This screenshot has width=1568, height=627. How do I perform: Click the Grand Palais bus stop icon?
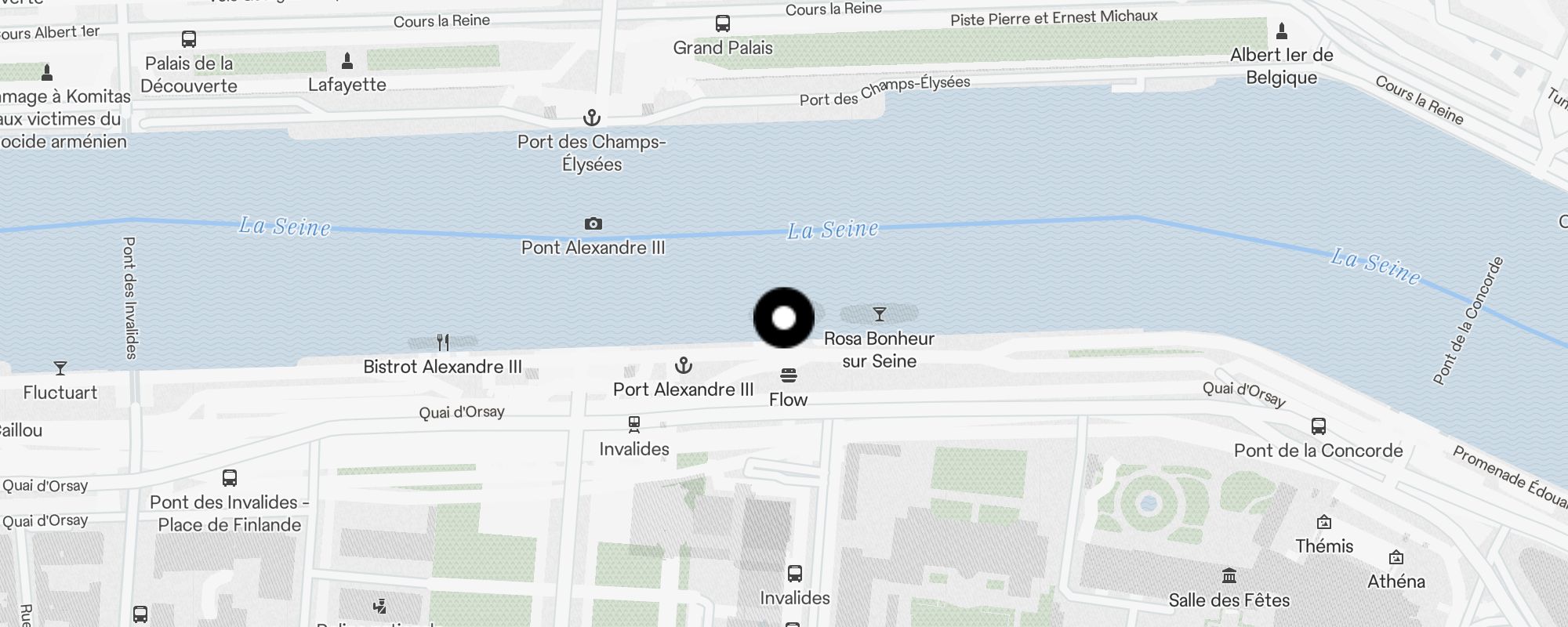[x=723, y=24]
